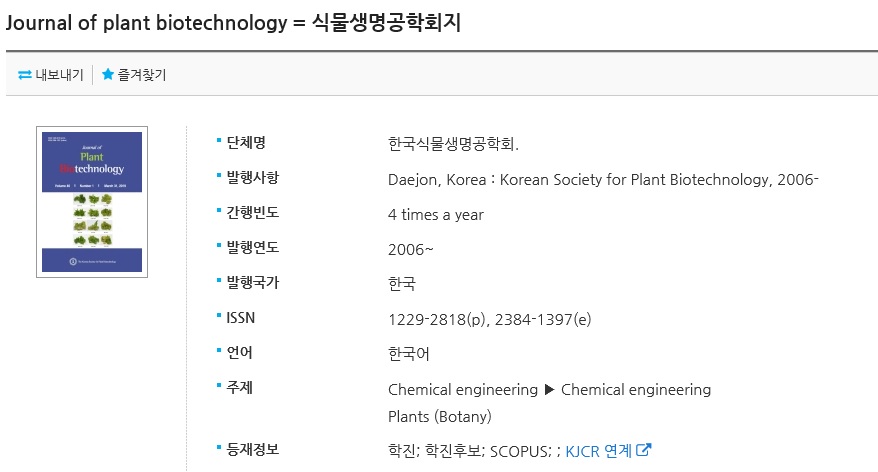The height and width of the screenshot is (472, 878).
Task: Open the KJCR 연계 link
Action: tap(598, 451)
